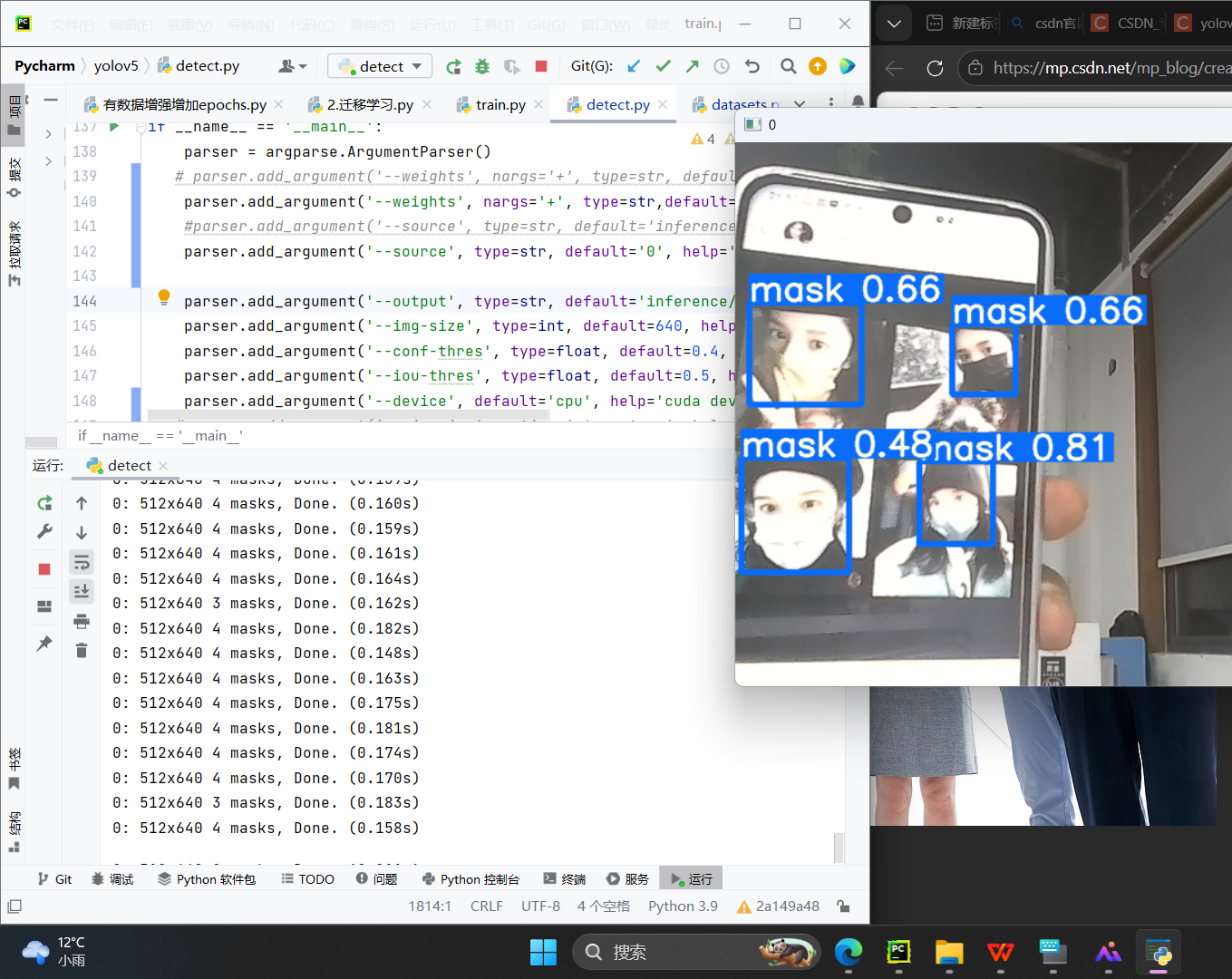Open run configuration wrench in Run panel
Image resolution: width=1232 pixels, height=979 pixels.
[x=44, y=532]
